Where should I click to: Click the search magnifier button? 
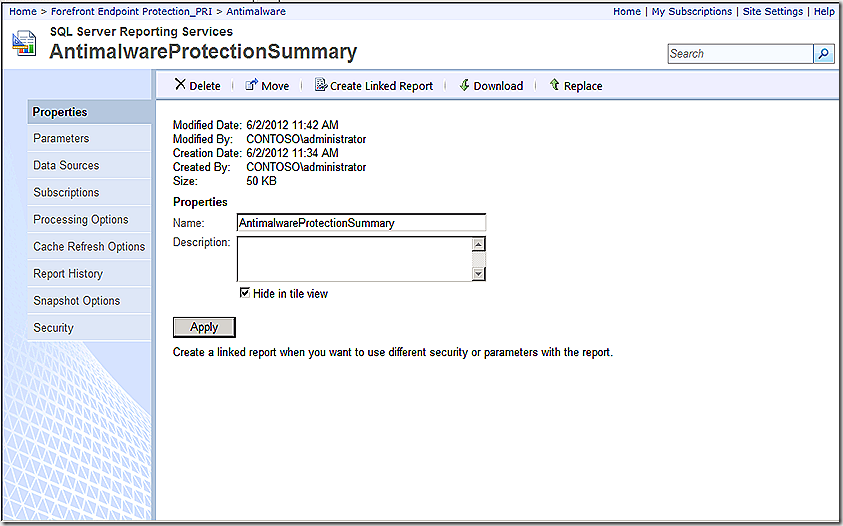[824, 54]
